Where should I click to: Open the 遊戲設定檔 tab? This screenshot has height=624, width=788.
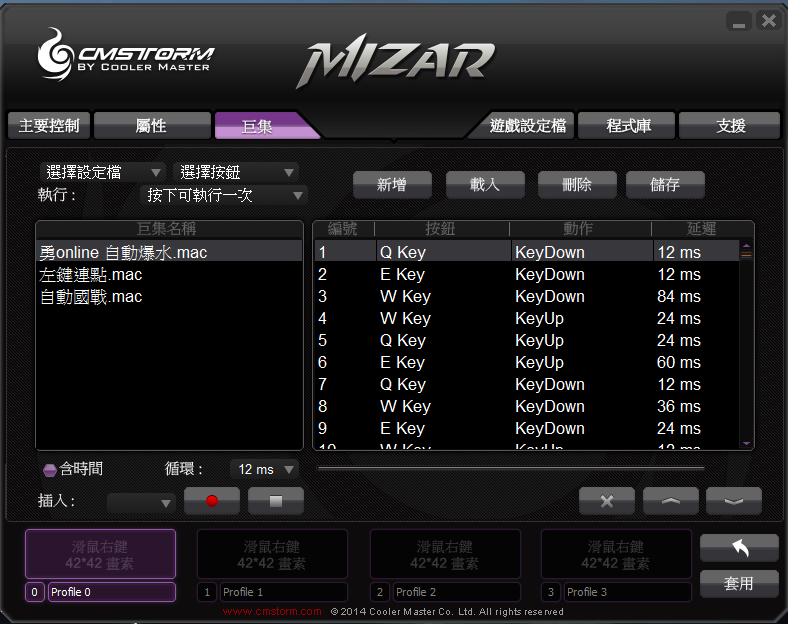coord(523,125)
